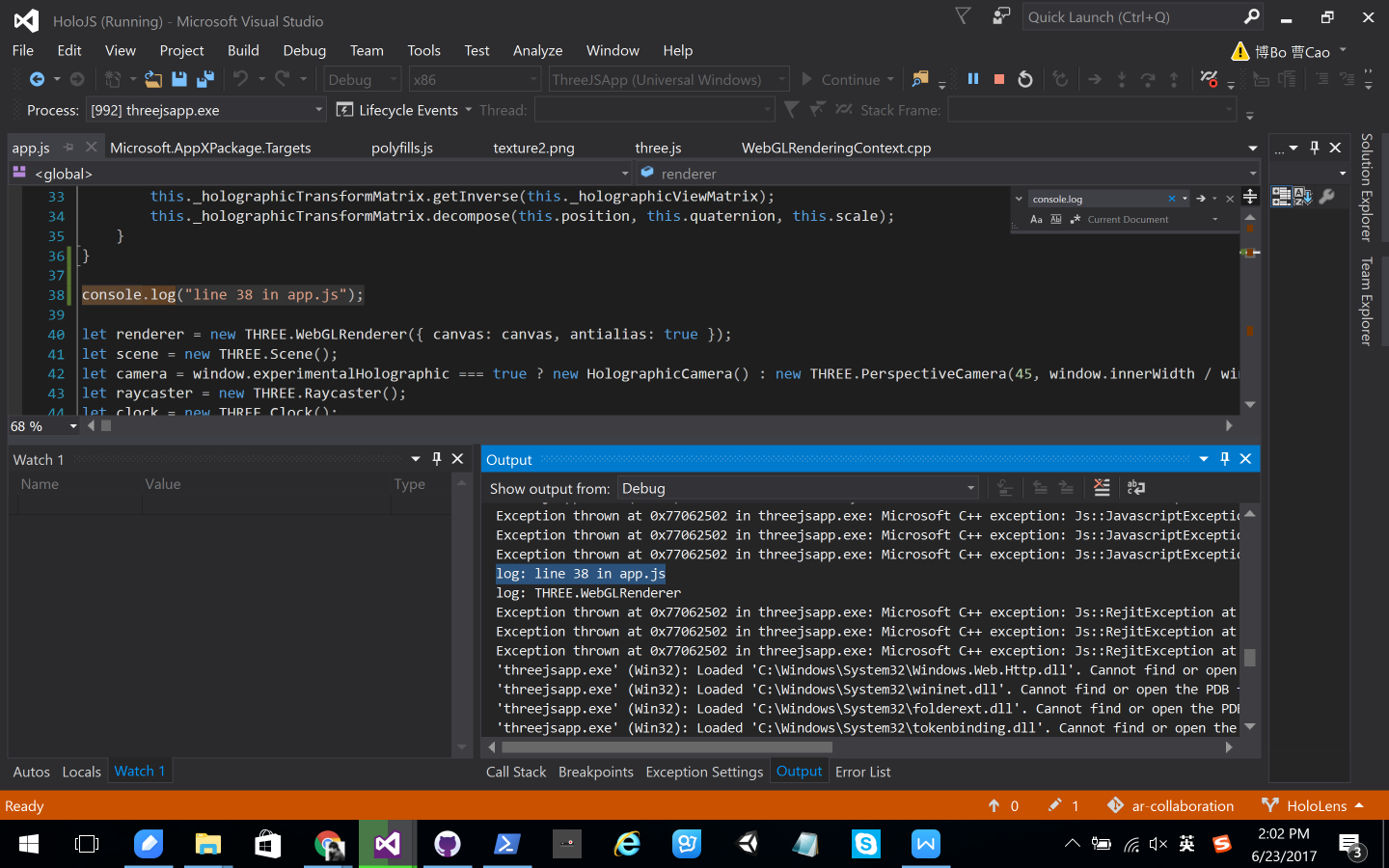Open Skype from the taskbar
Image resolution: width=1389 pixels, height=868 pixels.
coord(865,843)
